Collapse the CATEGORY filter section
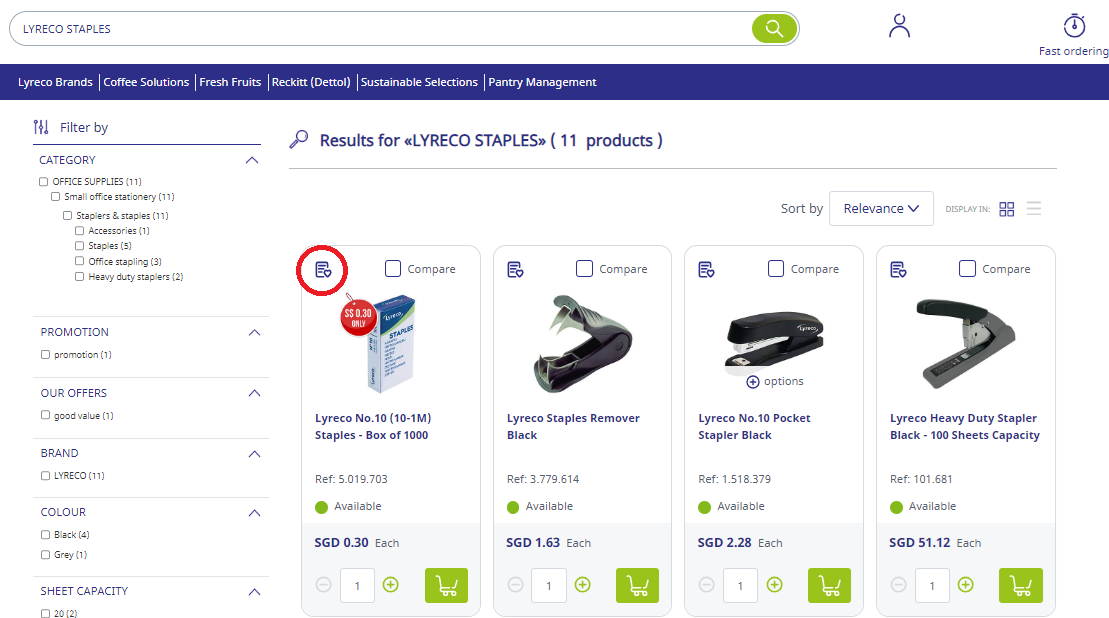This screenshot has height=618, width=1109. coord(252,161)
